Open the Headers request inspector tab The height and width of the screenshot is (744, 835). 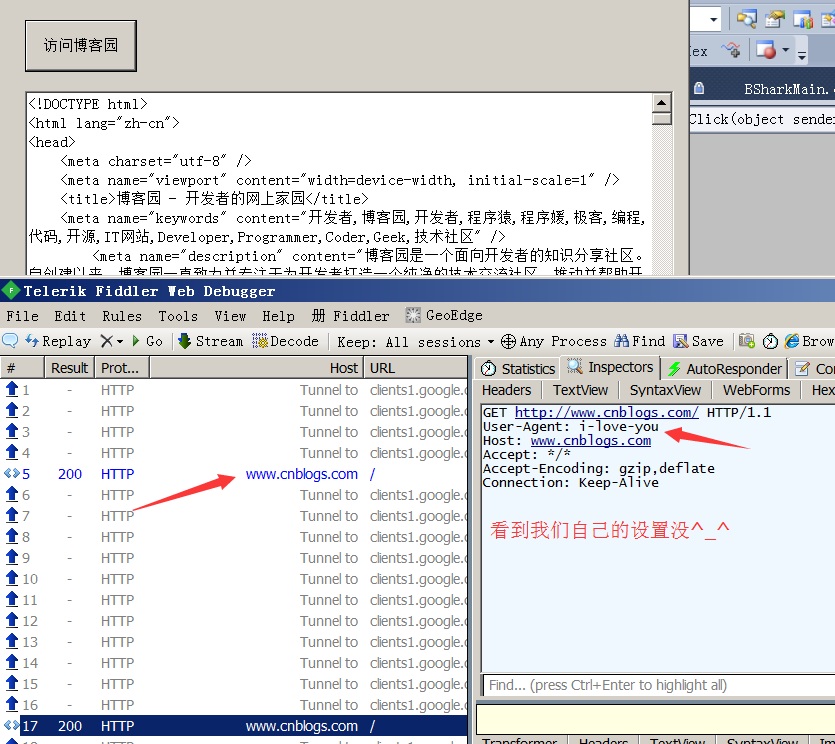click(506, 390)
